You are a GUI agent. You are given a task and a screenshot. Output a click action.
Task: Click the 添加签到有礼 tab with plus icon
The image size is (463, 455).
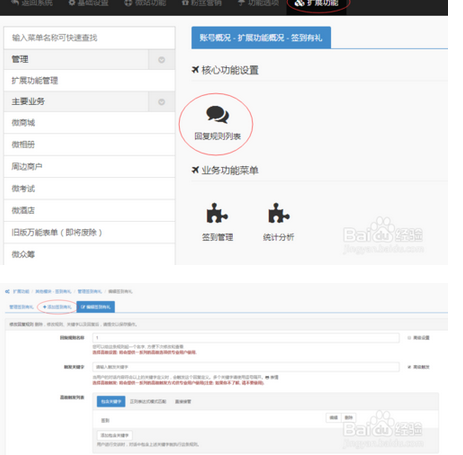coord(57,307)
